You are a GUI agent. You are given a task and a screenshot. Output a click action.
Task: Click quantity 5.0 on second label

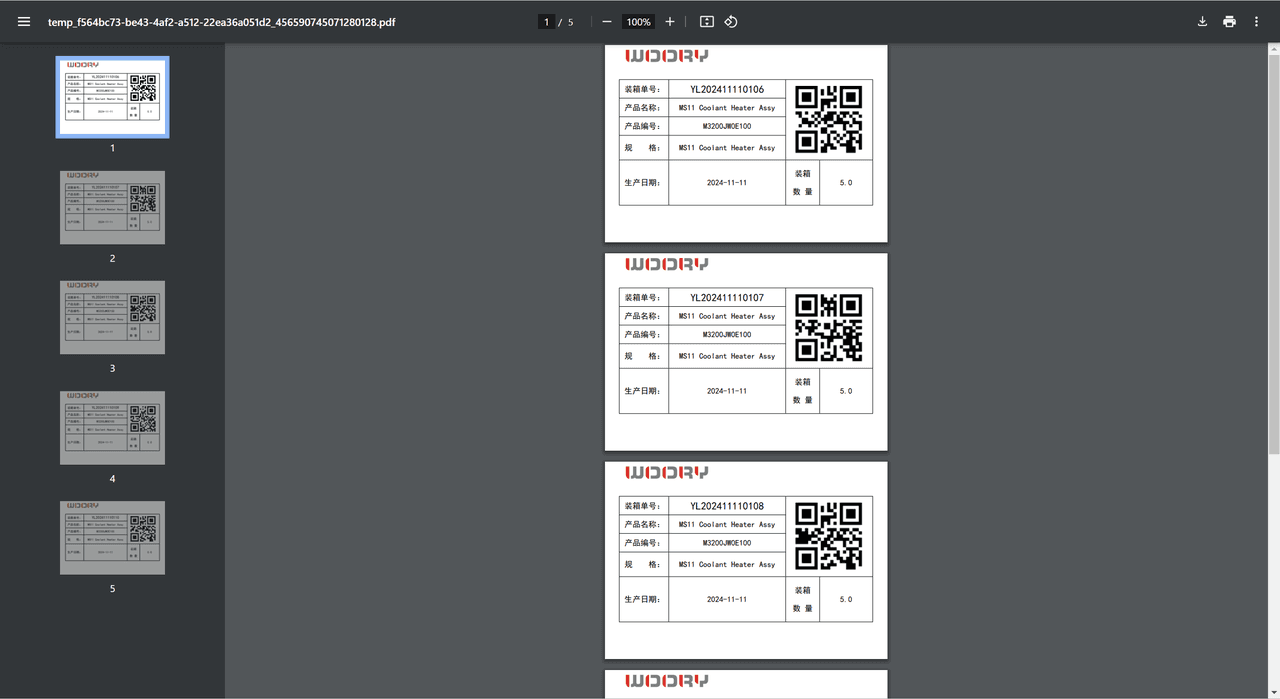(x=846, y=391)
